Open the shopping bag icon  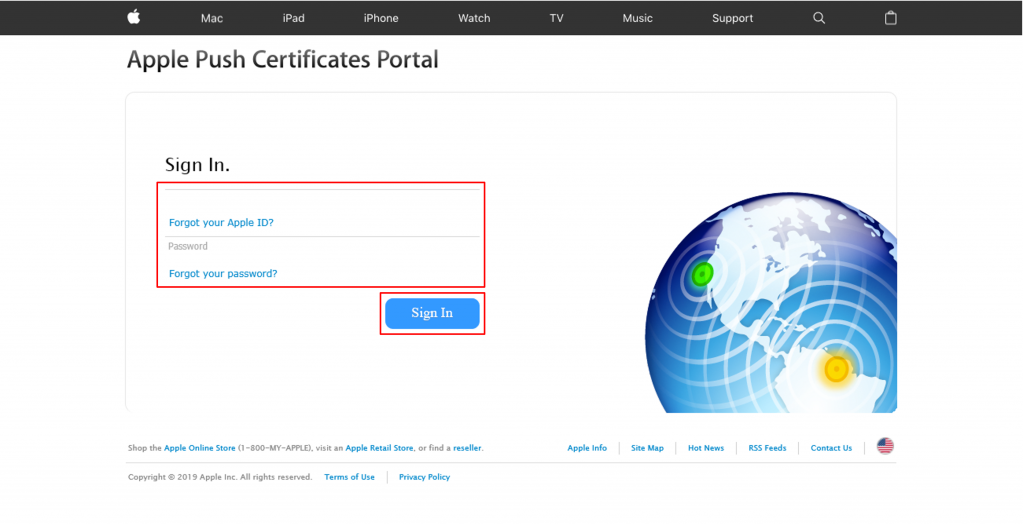pos(891,18)
